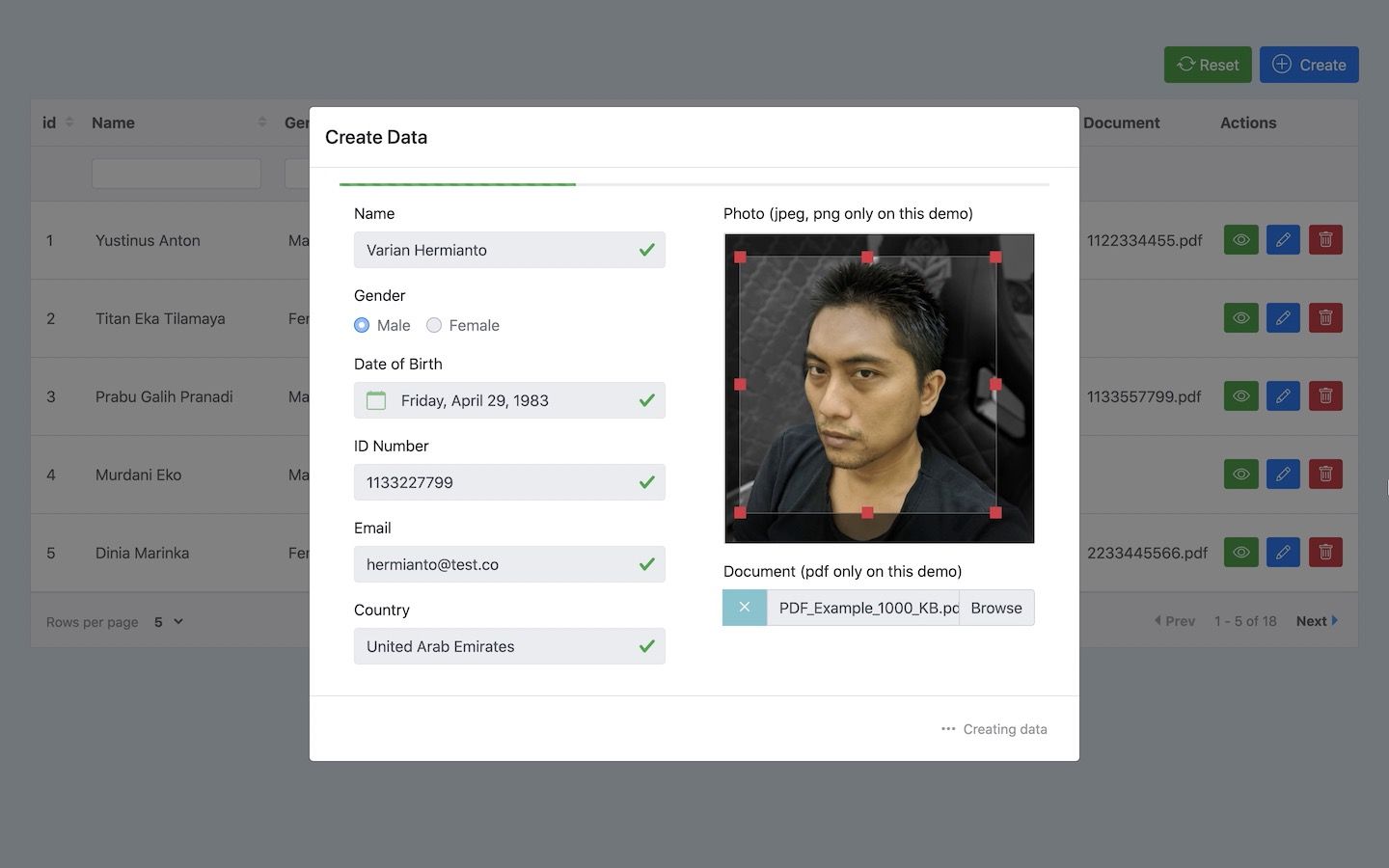The height and width of the screenshot is (868, 1389).
Task: Click the delete trash icon for Murdani Eko
Action: click(x=1325, y=475)
